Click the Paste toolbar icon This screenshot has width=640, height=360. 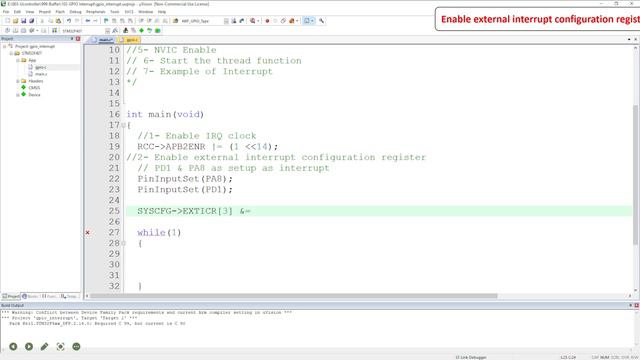click(58, 21)
